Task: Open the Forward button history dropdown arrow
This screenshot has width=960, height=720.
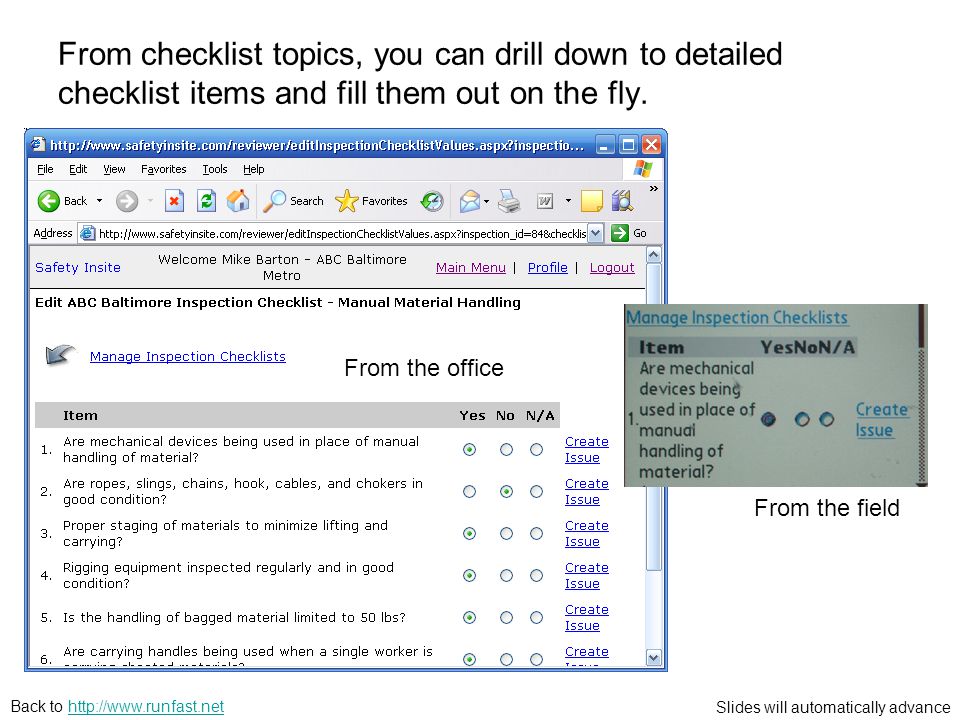Action: tap(150, 201)
